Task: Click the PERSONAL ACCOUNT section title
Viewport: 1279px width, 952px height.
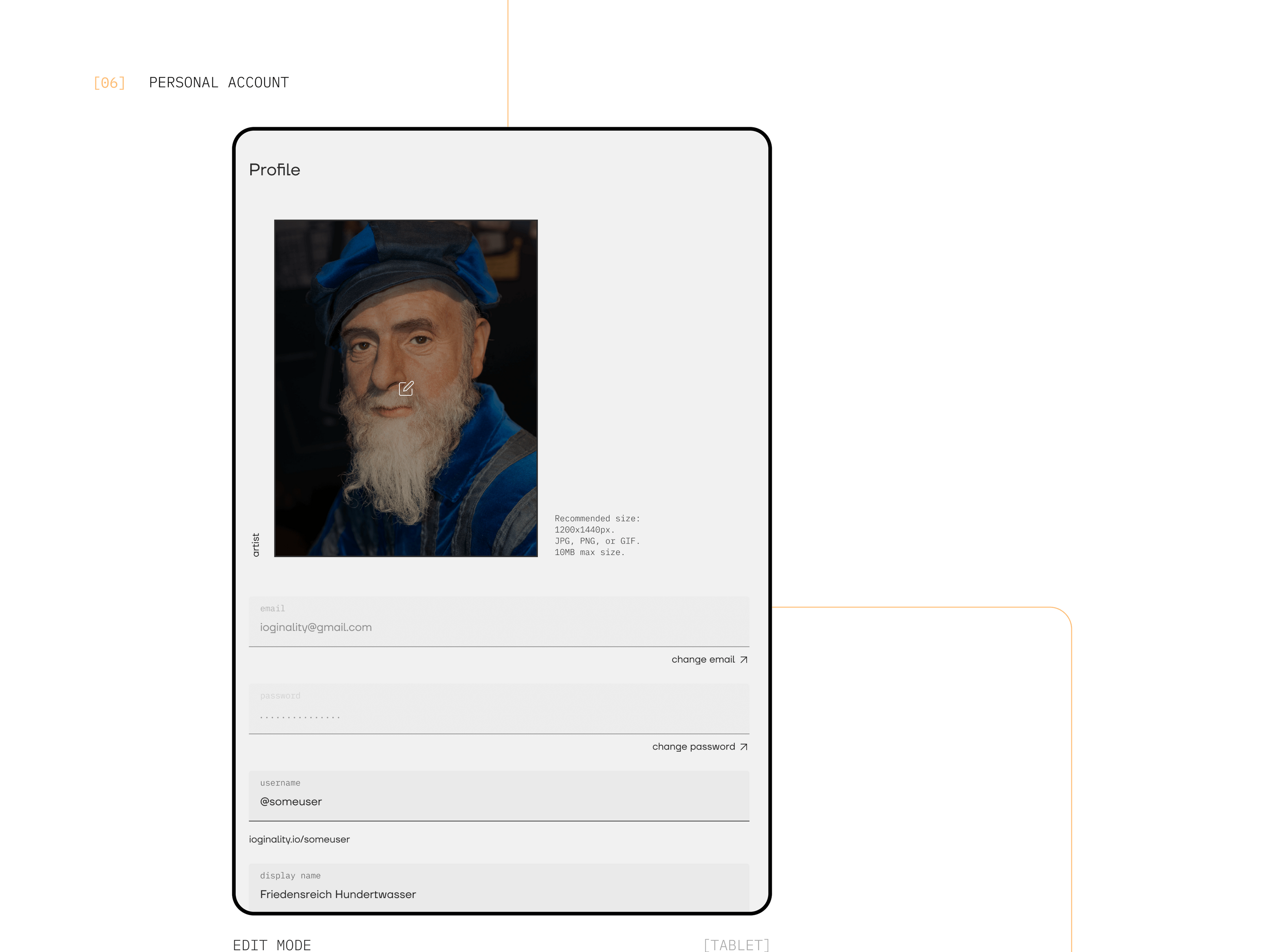Action: [219, 82]
